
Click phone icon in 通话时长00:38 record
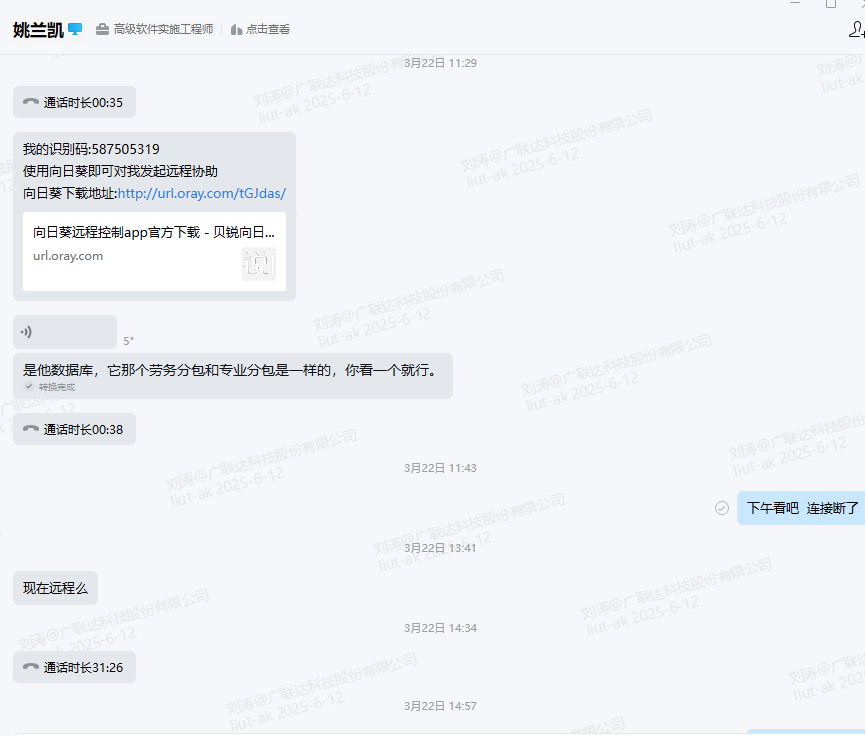point(31,429)
